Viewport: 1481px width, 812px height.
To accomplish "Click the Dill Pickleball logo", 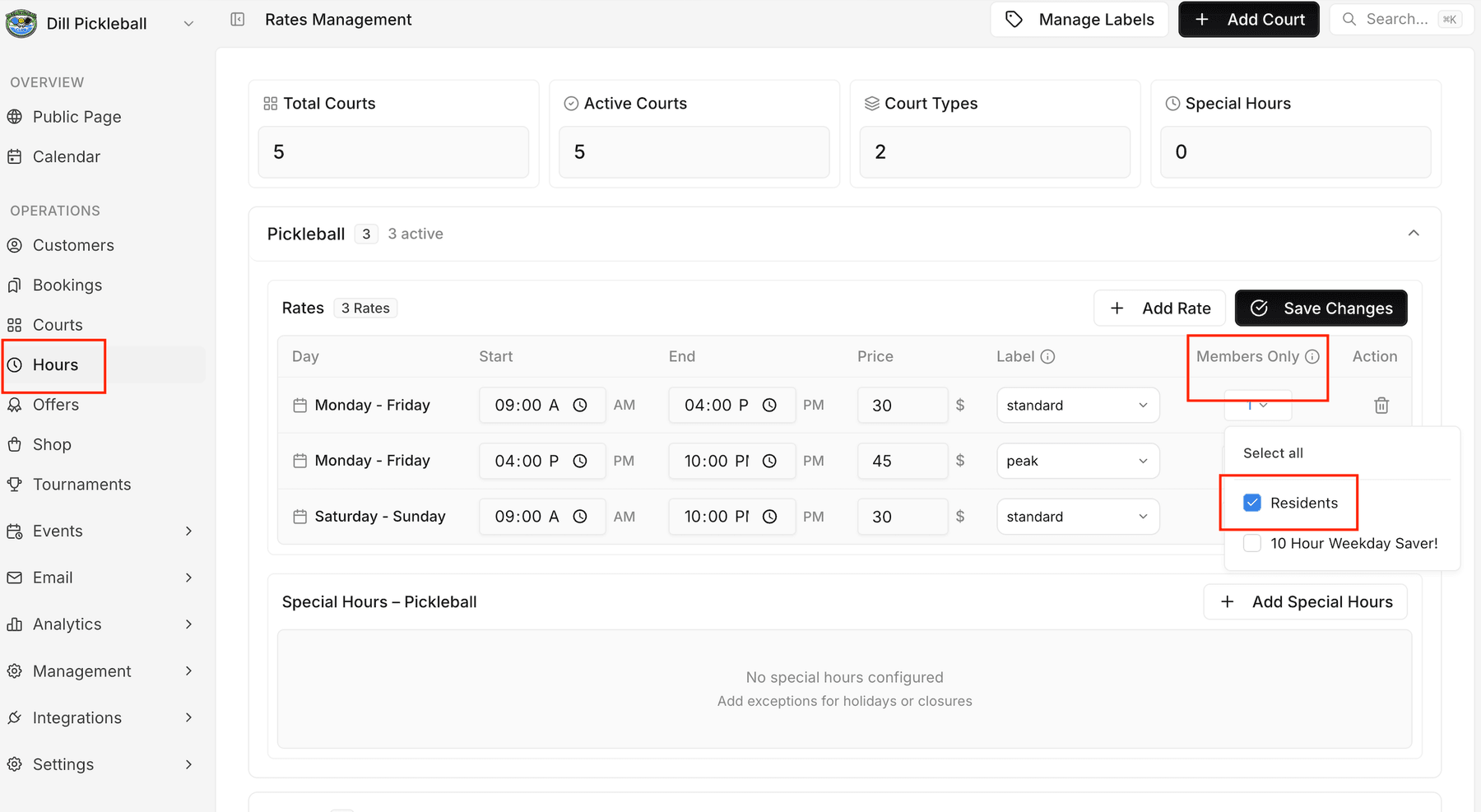I will coord(21,23).
